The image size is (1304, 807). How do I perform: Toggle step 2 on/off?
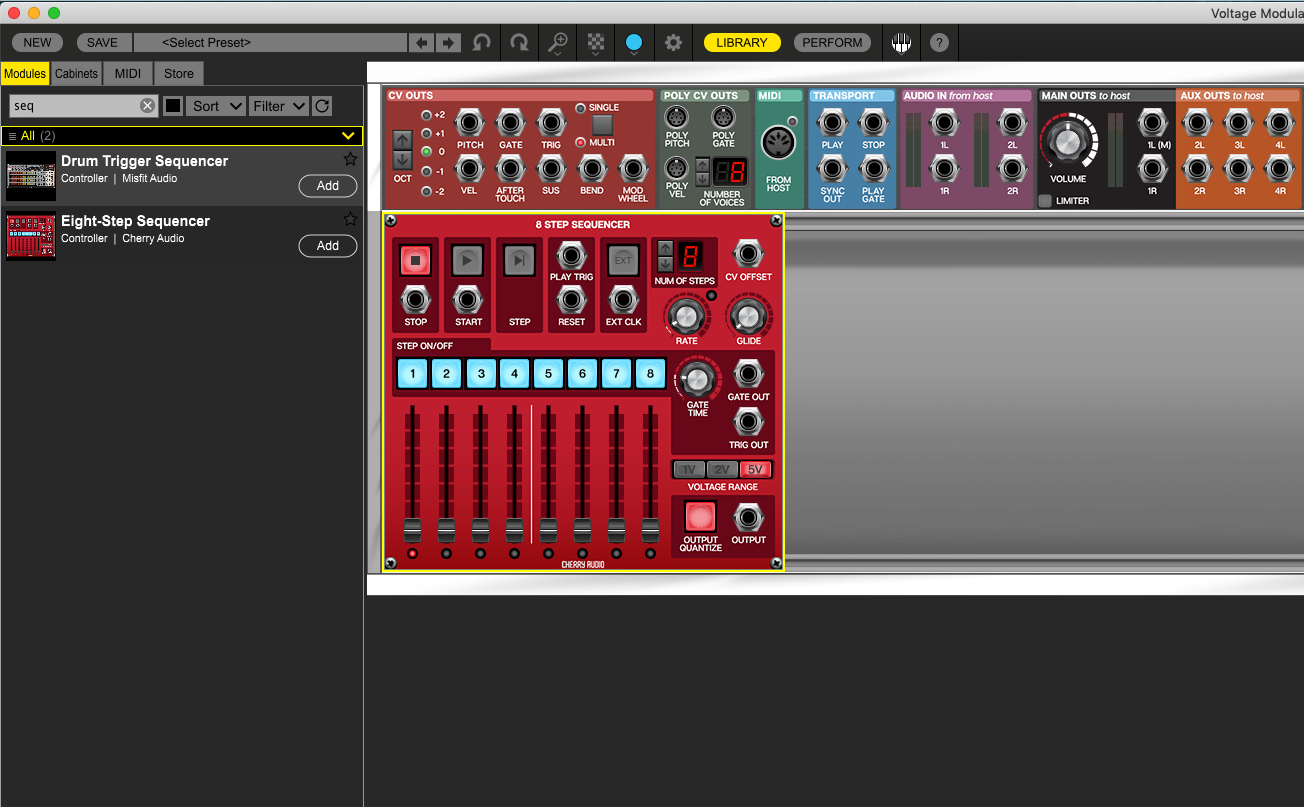tap(446, 374)
